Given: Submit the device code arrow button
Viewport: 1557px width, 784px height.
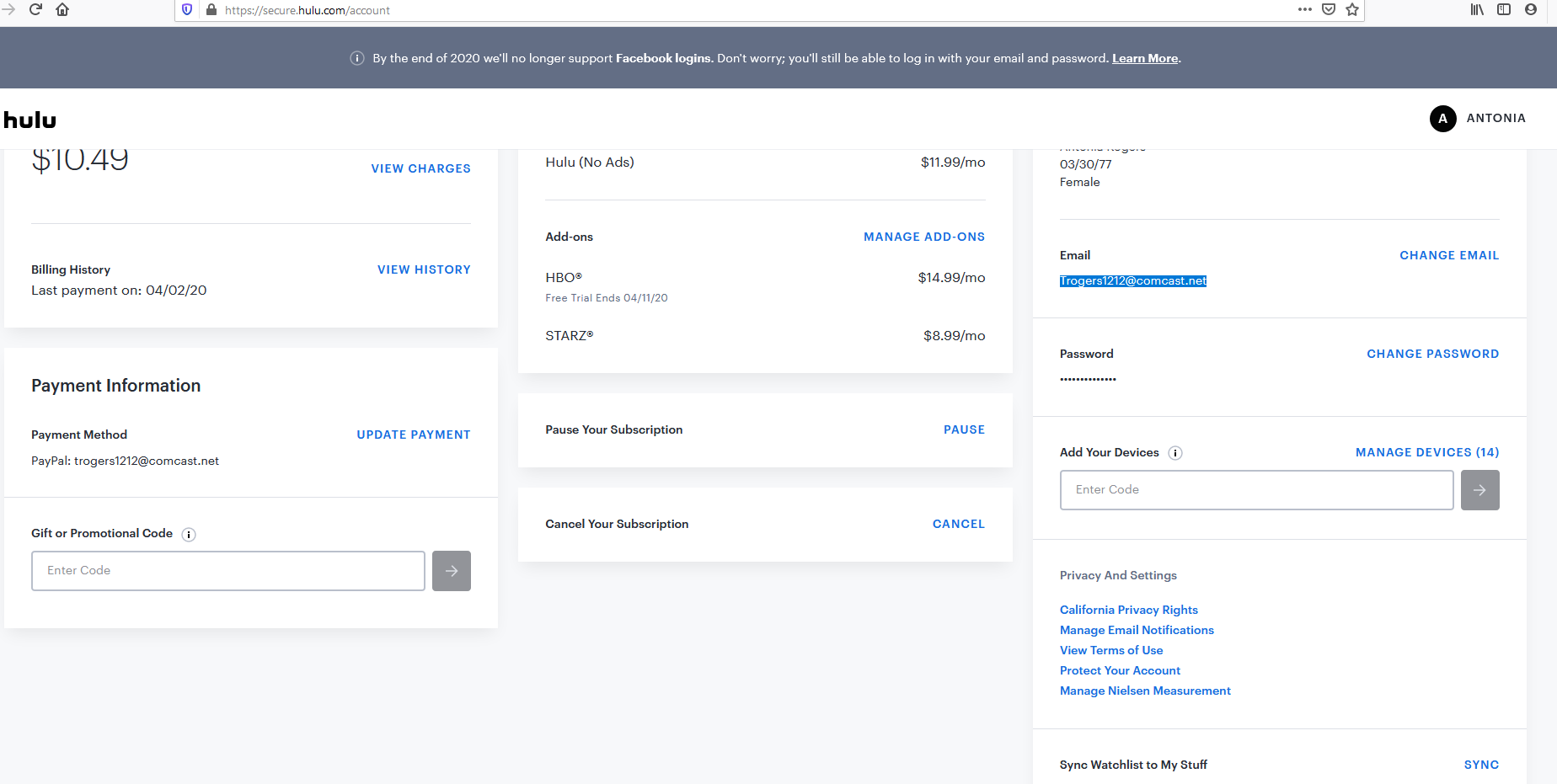Looking at the screenshot, I should coord(1479,490).
